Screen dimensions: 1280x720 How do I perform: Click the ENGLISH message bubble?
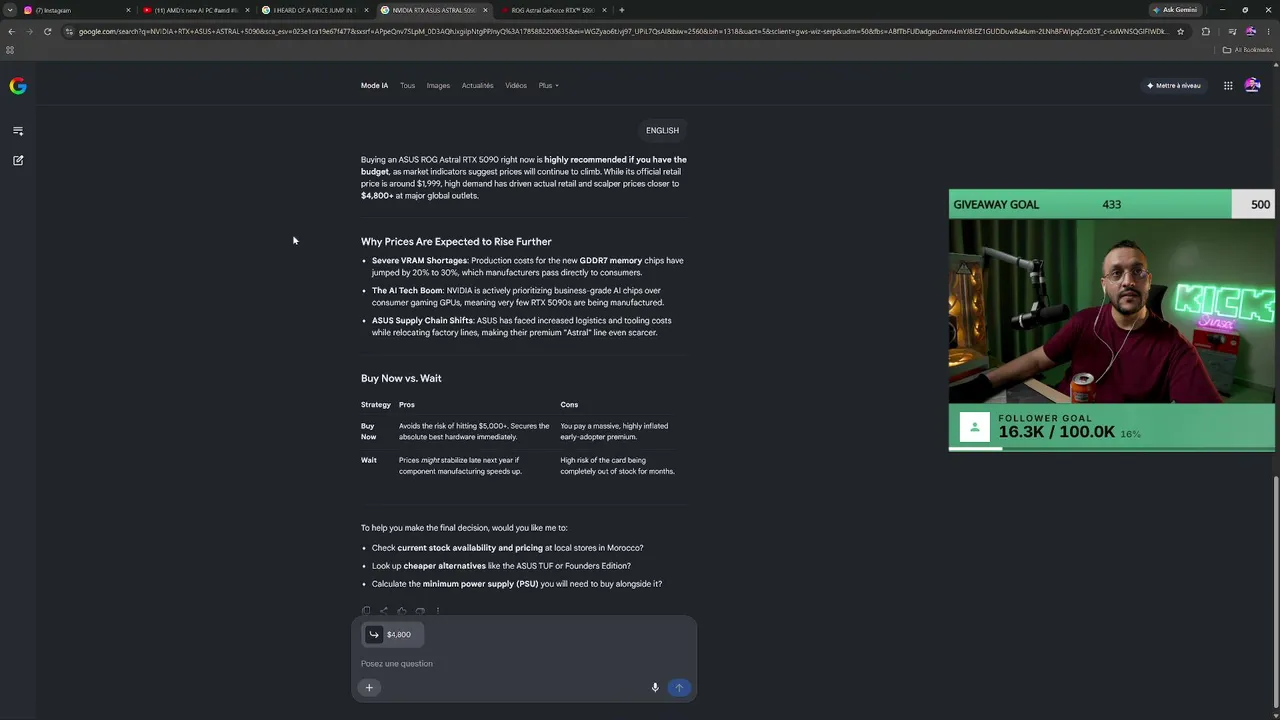(662, 131)
